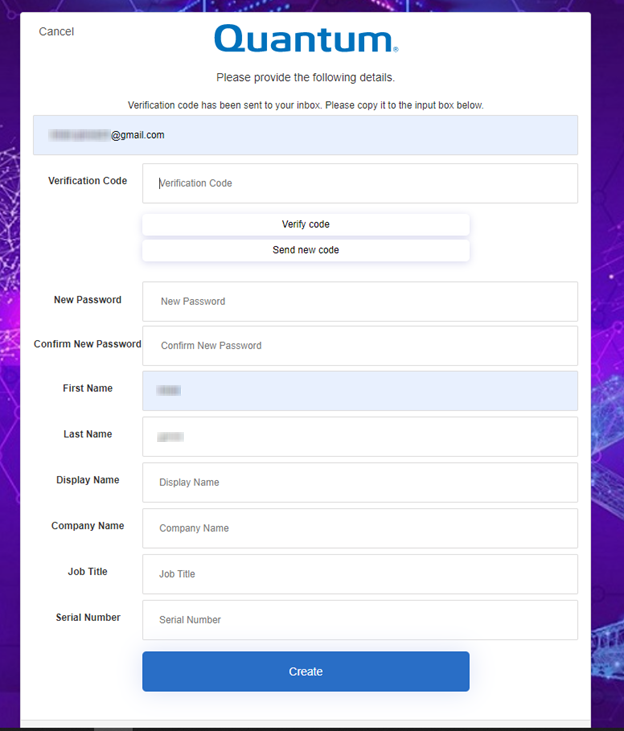Select the Company Name input field
Screen dimensions: 624x731
(360, 528)
